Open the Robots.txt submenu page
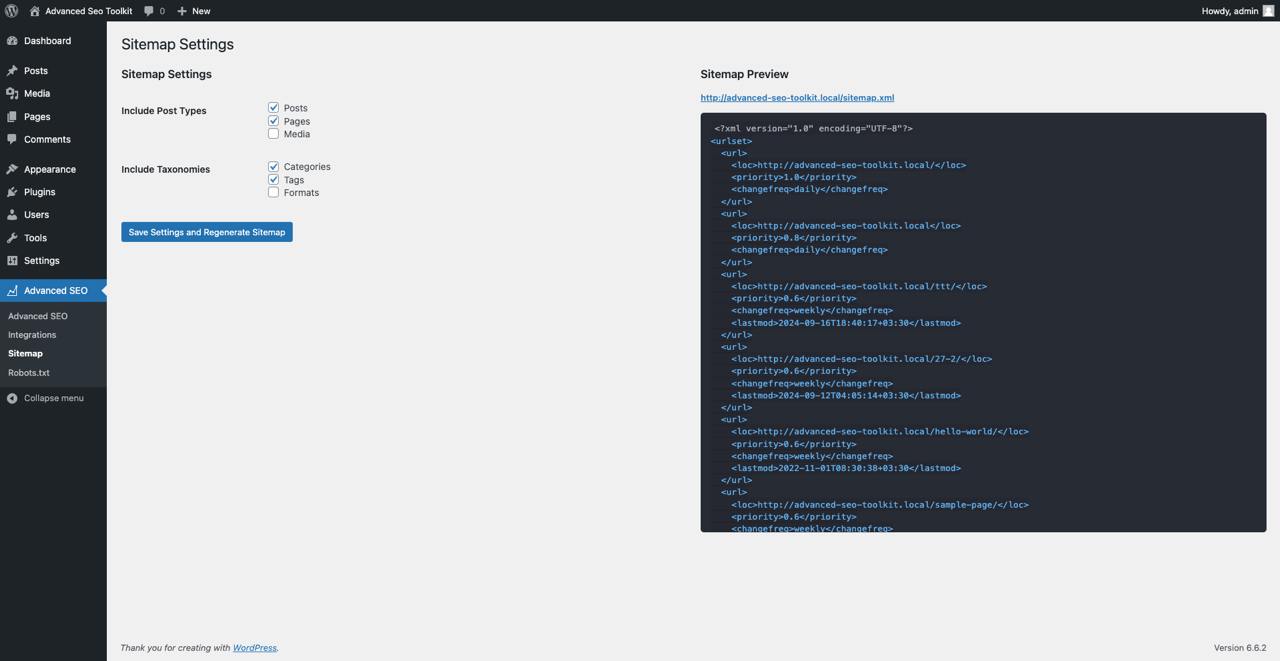The width and height of the screenshot is (1280, 661). (29, 373)
